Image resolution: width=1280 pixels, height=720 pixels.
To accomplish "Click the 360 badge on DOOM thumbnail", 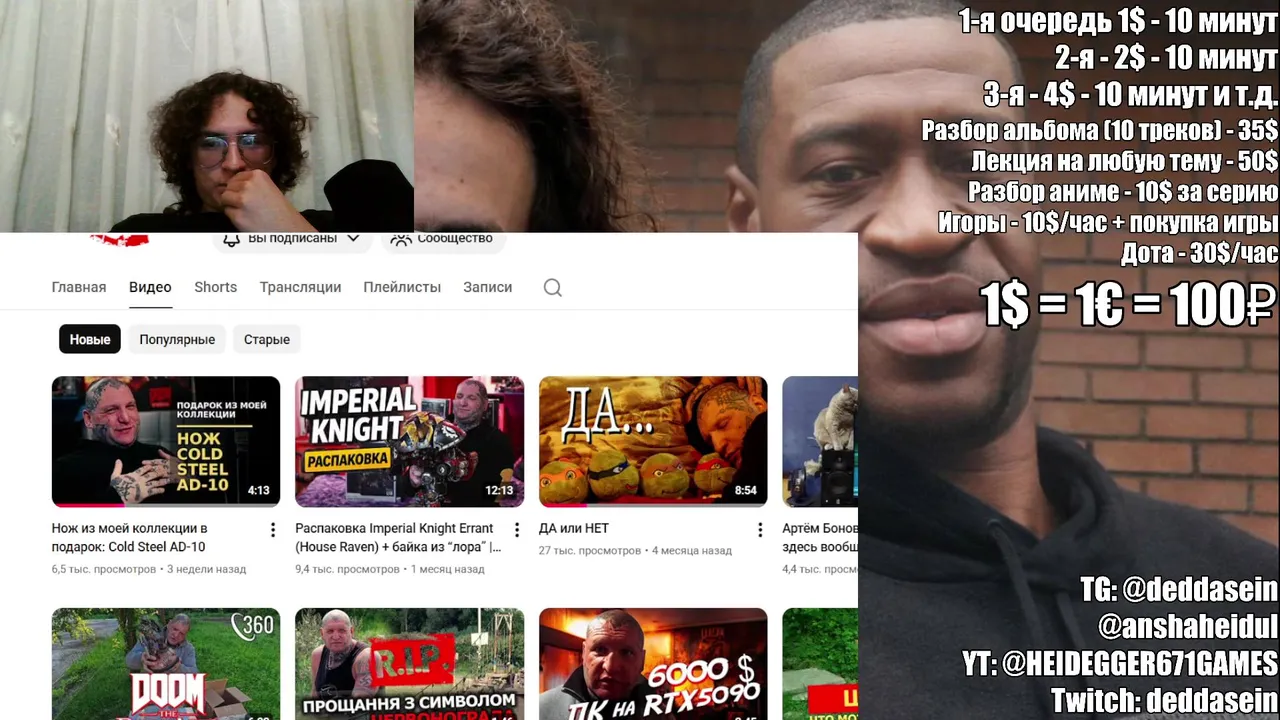I will [x=252, y=625].
